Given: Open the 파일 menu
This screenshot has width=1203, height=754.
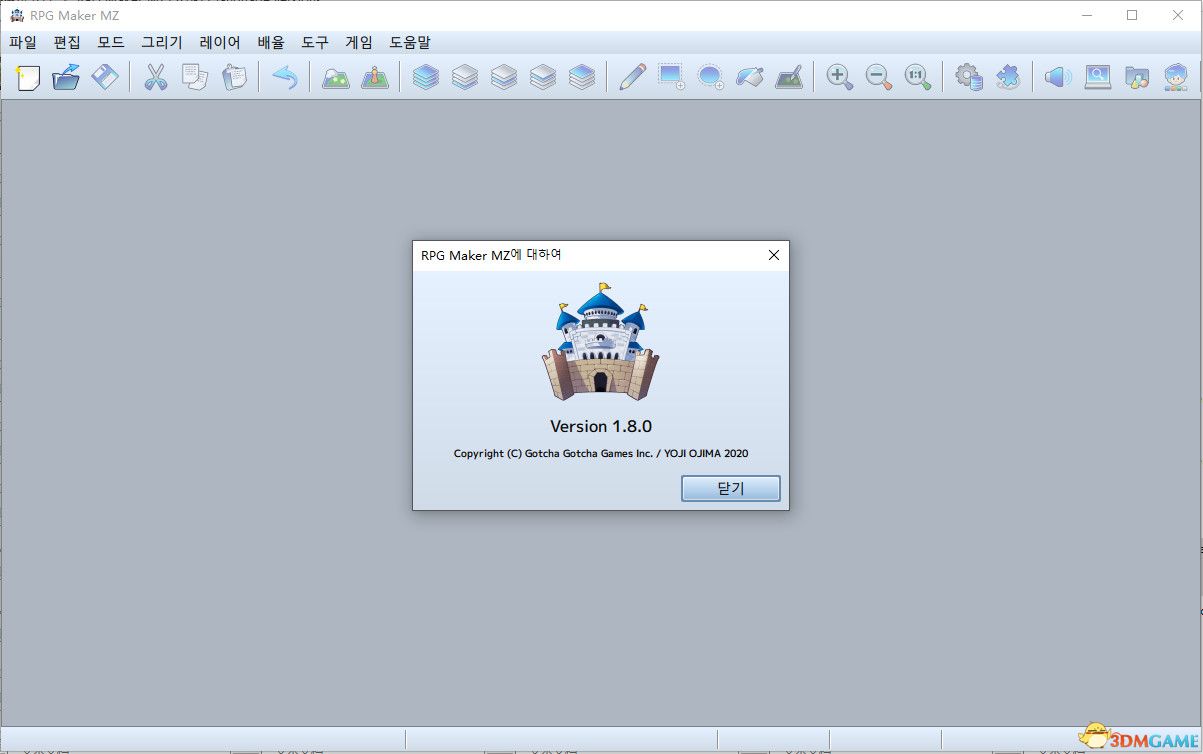Looking at the screenshot, I should click(x=23, y=42).
